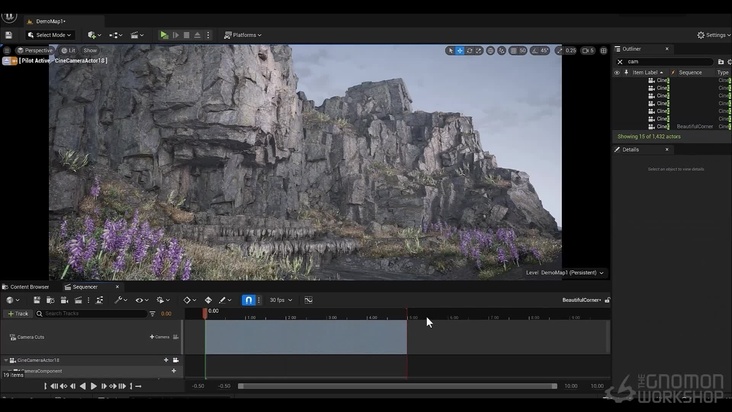Click the Track add button in Sequencer
This screenshot has height=412, width=732.
tap(18, 314)
